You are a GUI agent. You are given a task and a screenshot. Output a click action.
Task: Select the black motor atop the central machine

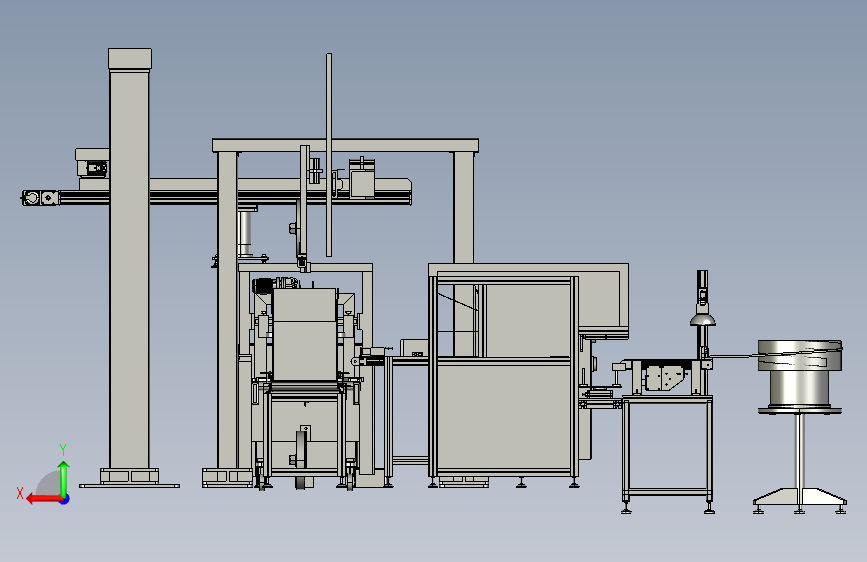pos(263,286)
